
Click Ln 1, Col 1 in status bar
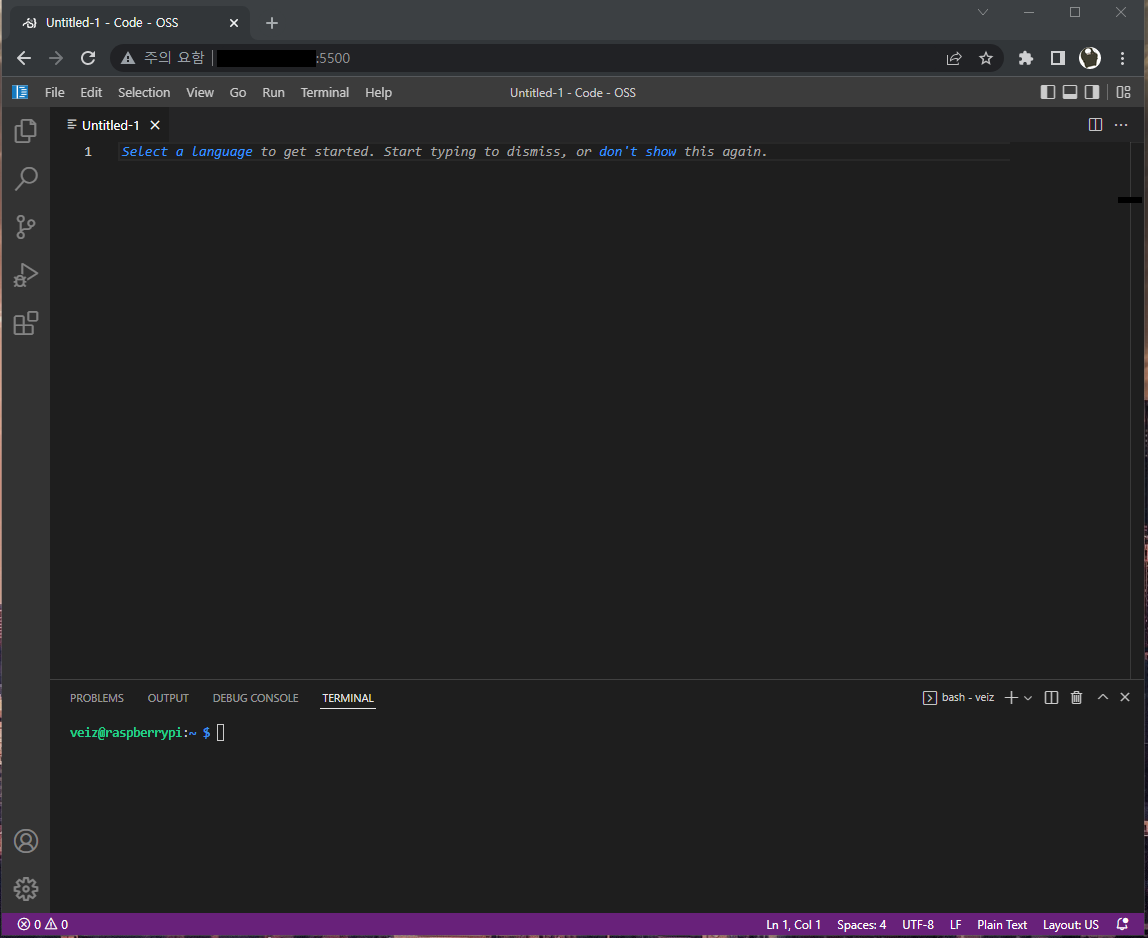pyautogui.click(x=793, y=925)
